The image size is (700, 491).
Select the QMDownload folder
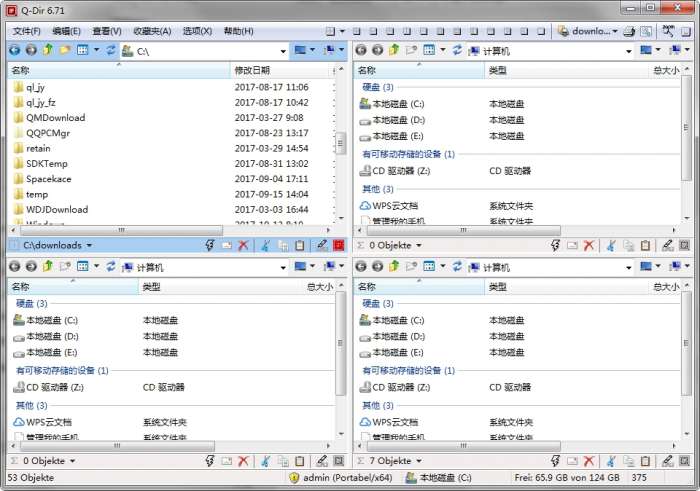(x=55, y=118)
